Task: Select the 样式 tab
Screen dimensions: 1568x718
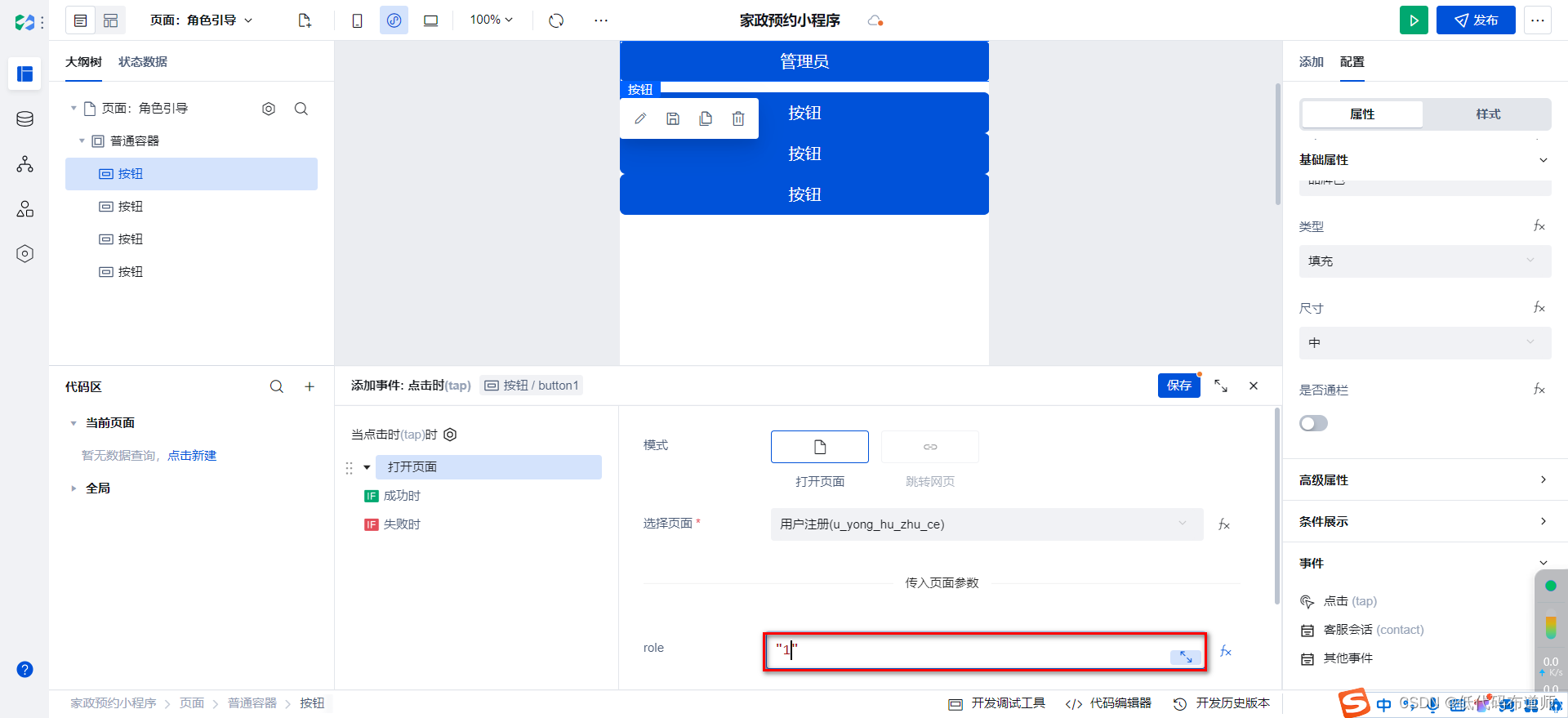Action: click(x=1488, y=114)
